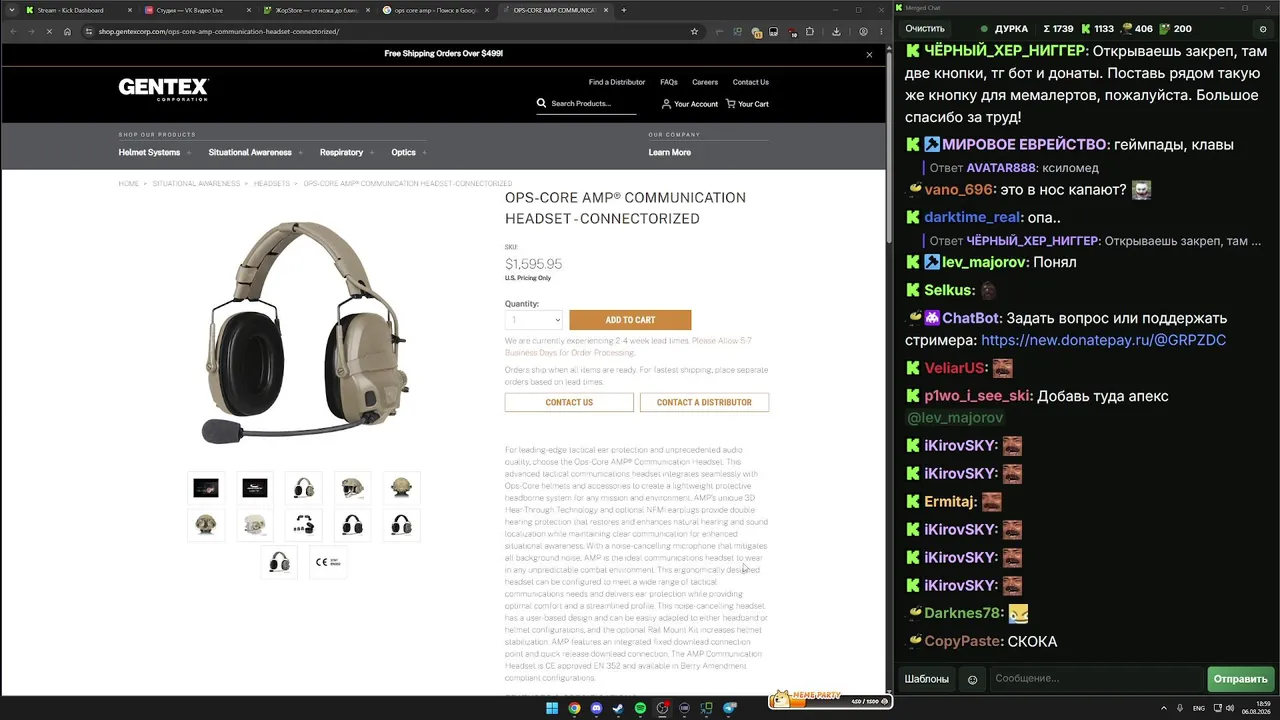Go to HOME breadcrumb

point(129,184)
